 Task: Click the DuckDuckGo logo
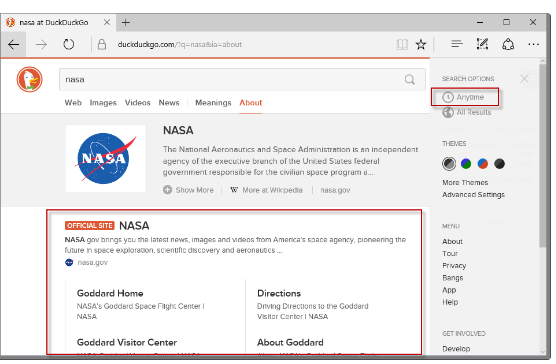29,79
